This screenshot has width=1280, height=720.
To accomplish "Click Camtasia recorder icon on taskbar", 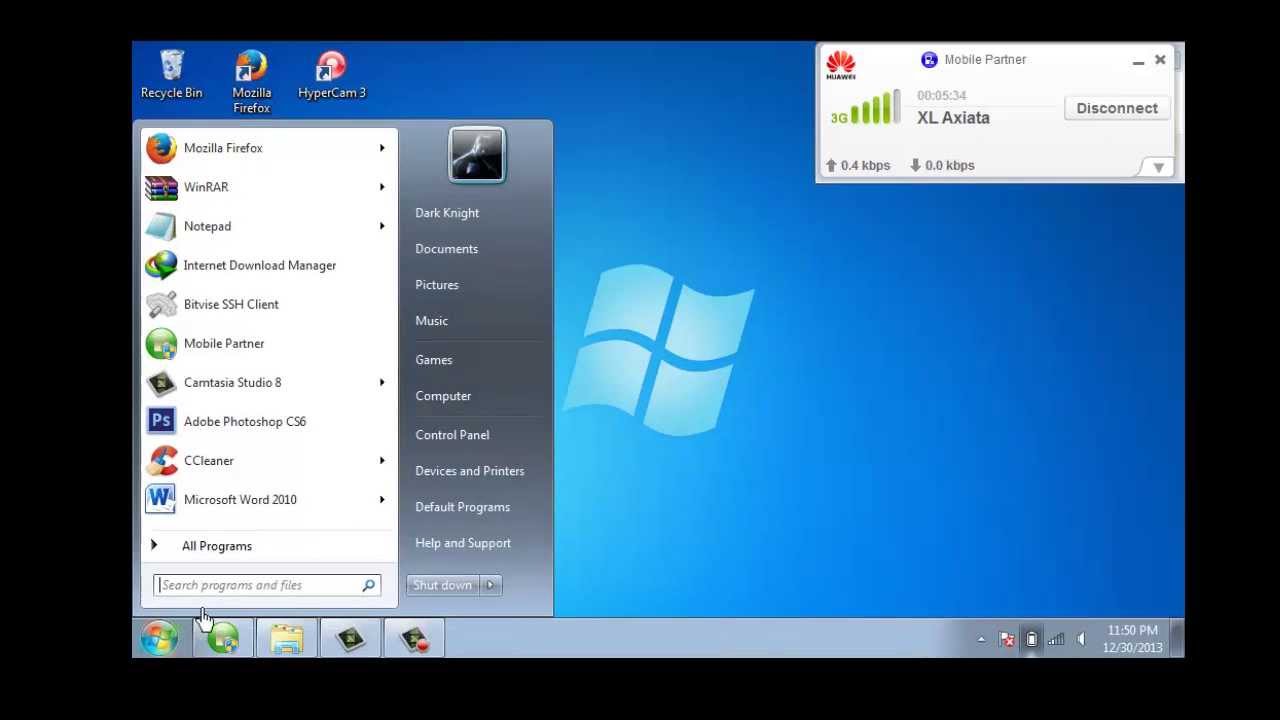I will [x=415, y=638].
